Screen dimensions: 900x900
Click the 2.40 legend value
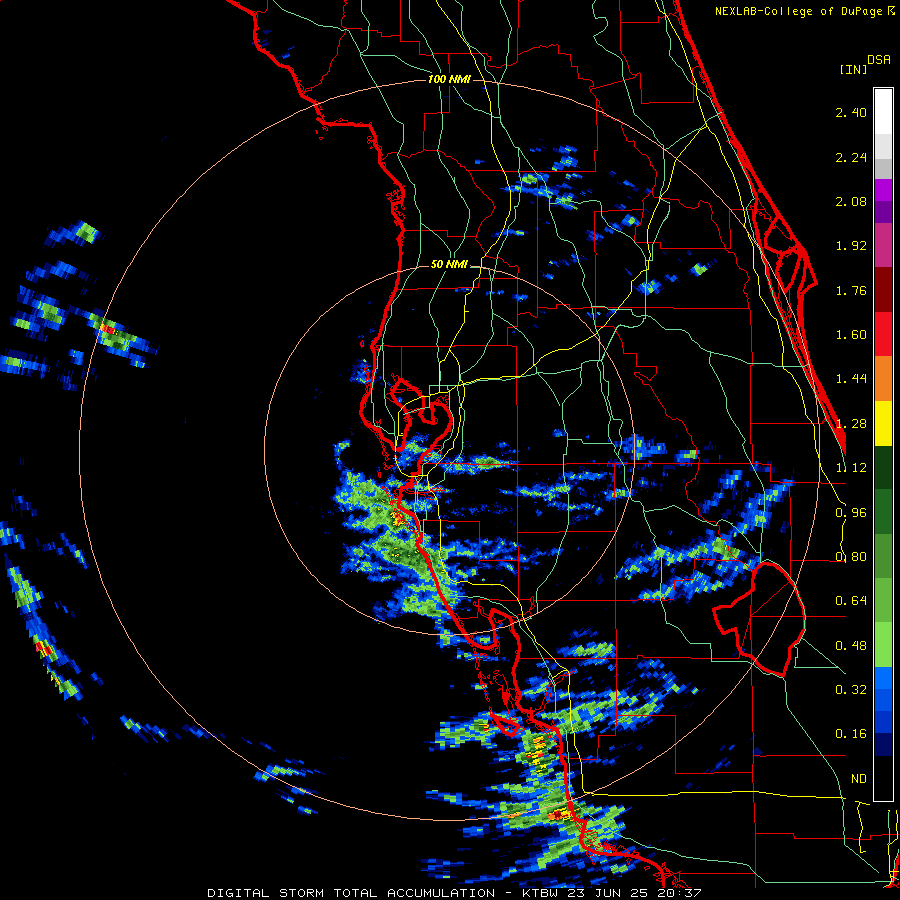coord(851,112)
